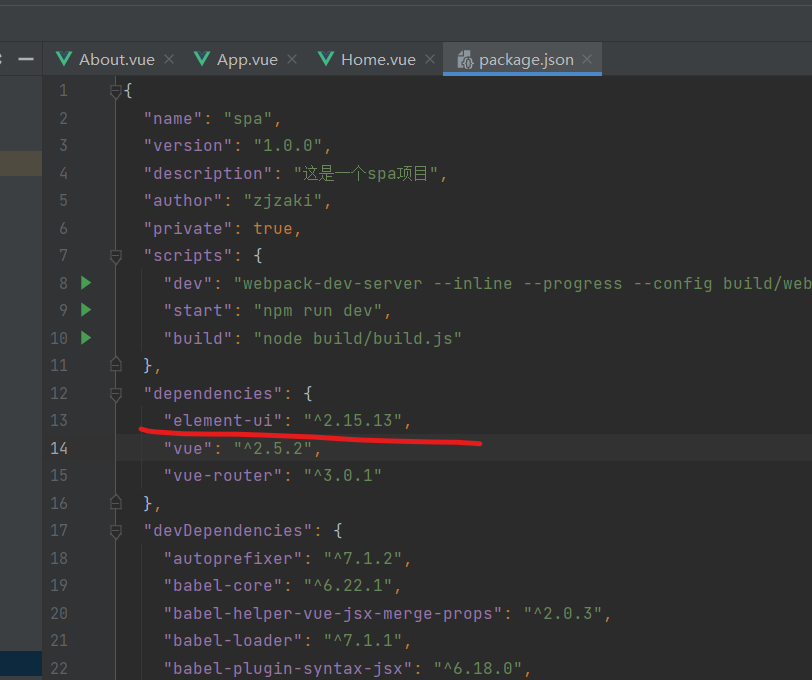Image resolution: width=812 pixels, height=680 pixels.
Task: Click the closing fold marker on line 16
Action: coord(116,503)
